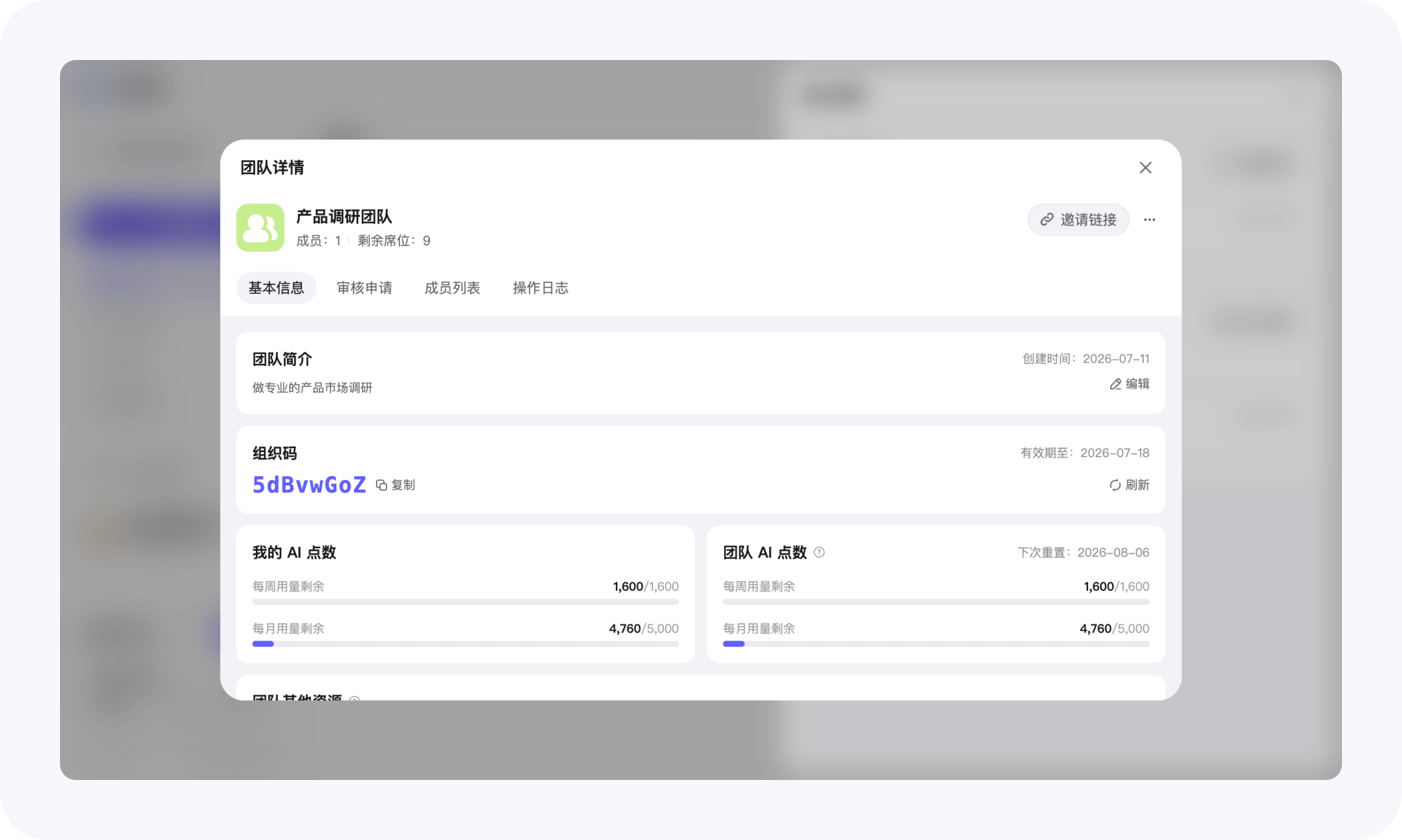Image resolution: width=1402 pixels, height=840 pixels.
Task: Switch to the 基本信息 tab
Action: [x=276, y=288]
